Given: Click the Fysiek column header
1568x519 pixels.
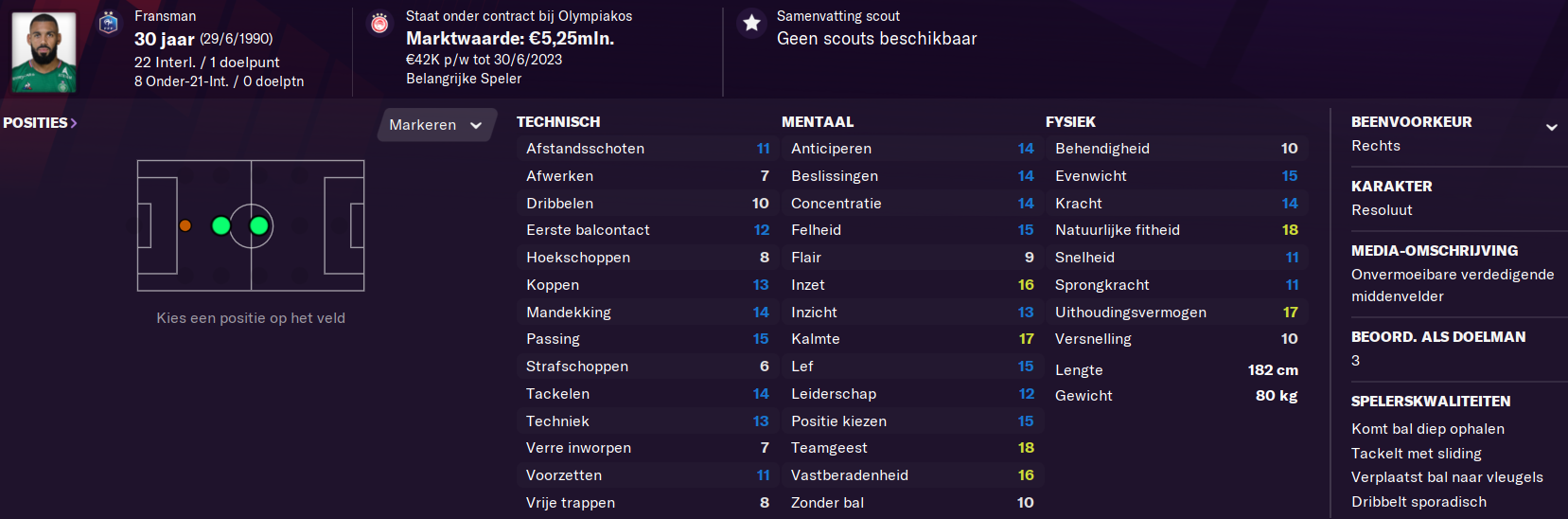Looking at the screenshot, I should coord(1070,122).
